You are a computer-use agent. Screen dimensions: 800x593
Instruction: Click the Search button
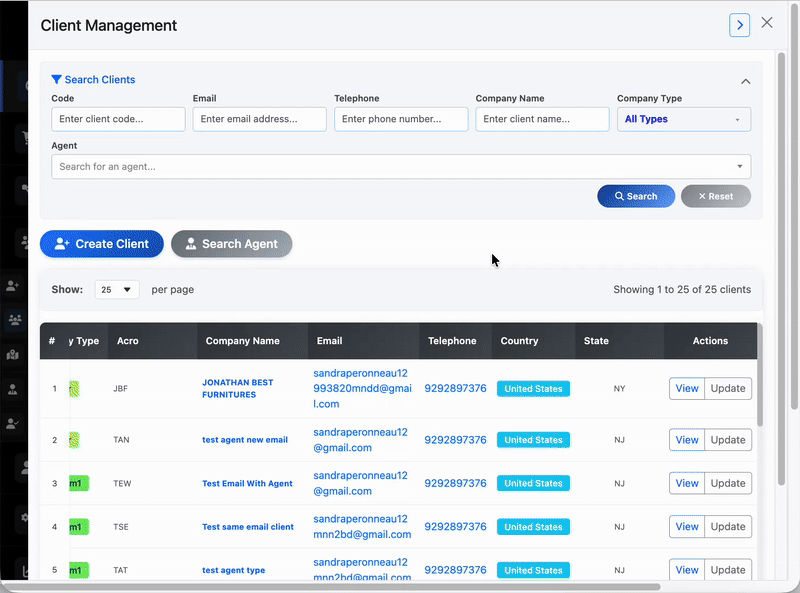pos(636,196)
